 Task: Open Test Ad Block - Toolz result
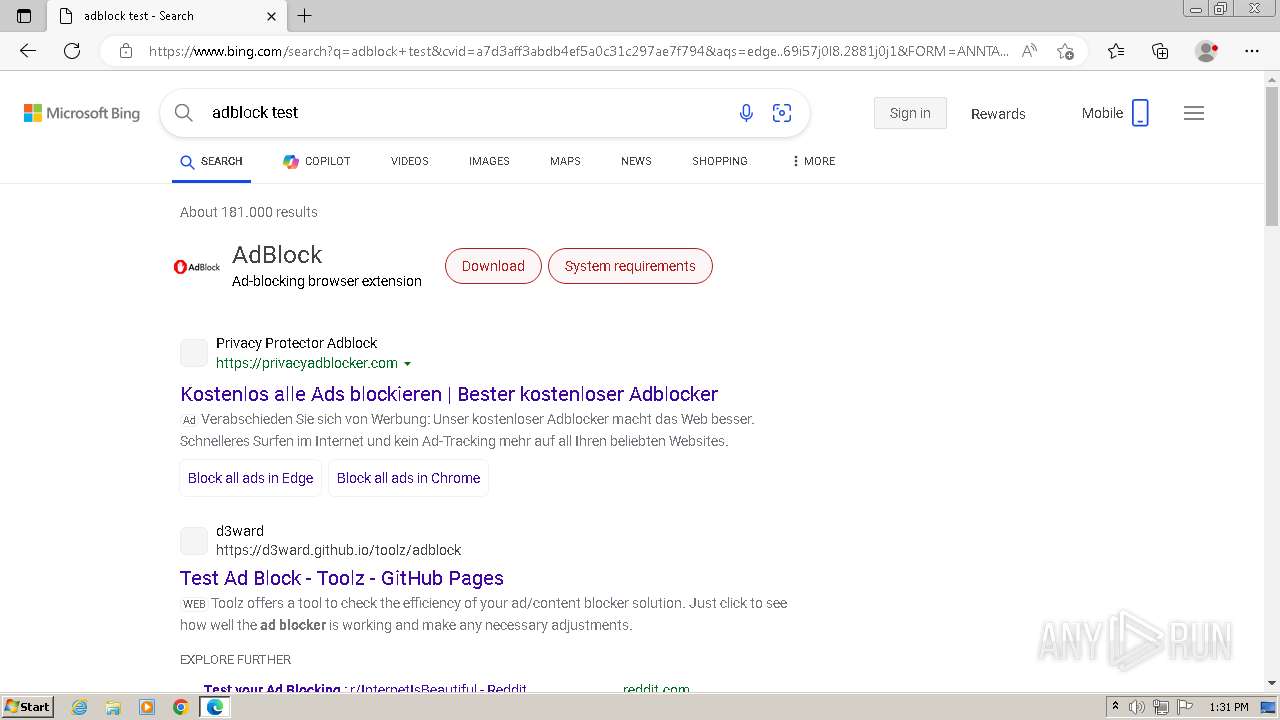click(x=342, y=578)
